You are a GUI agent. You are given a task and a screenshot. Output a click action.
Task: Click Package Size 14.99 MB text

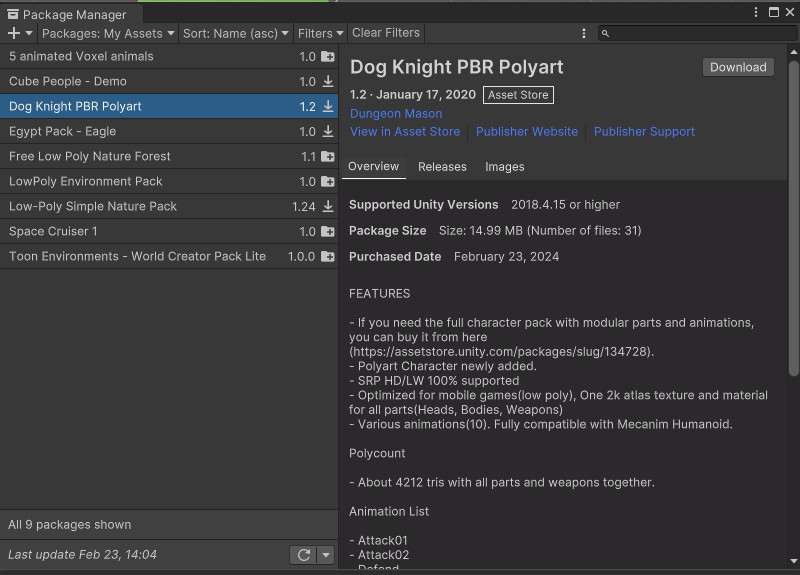(x=495, y=231)
